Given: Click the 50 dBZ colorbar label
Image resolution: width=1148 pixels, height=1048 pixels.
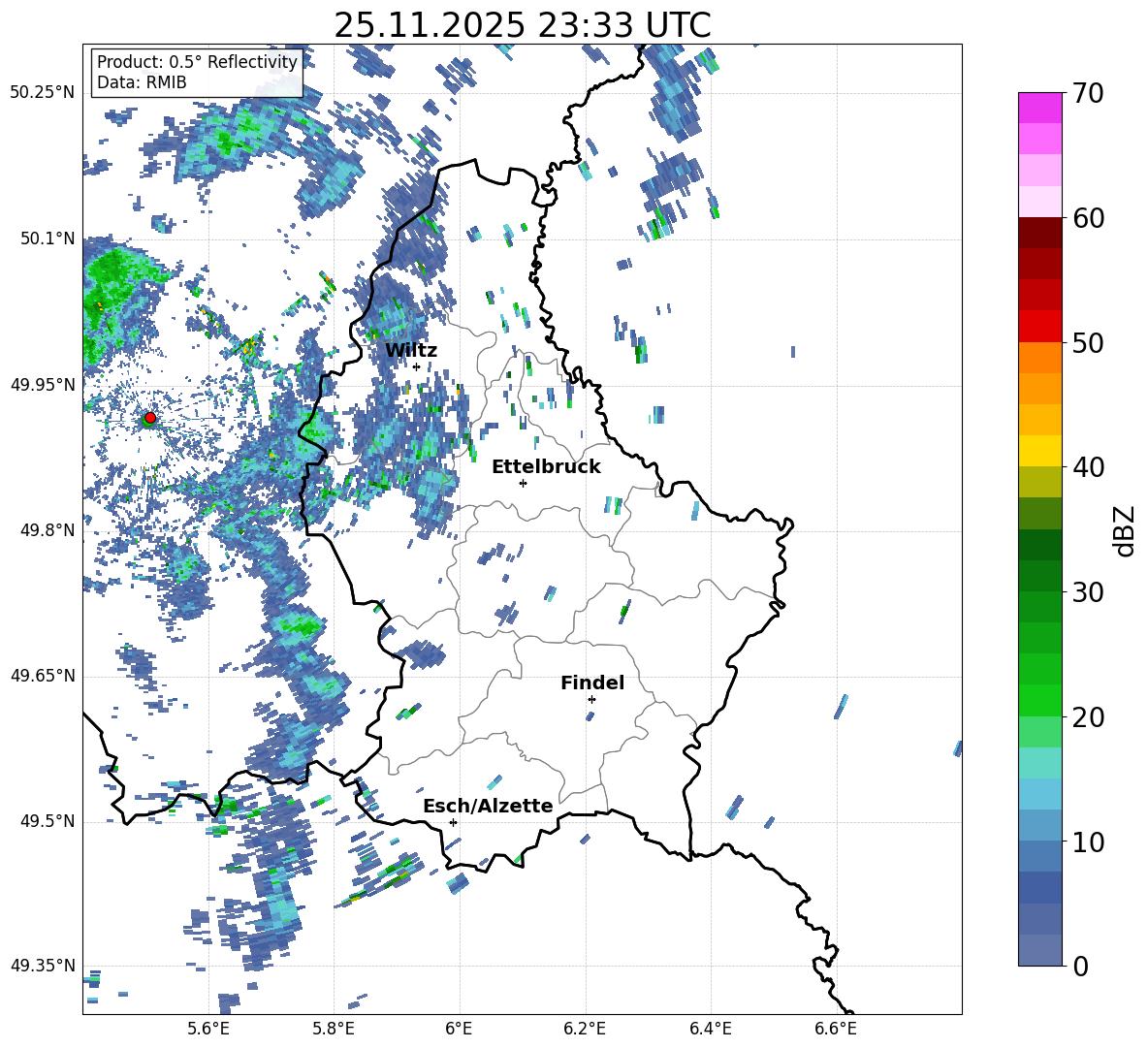Looking at the screenshot, I should click(1088, 343).
